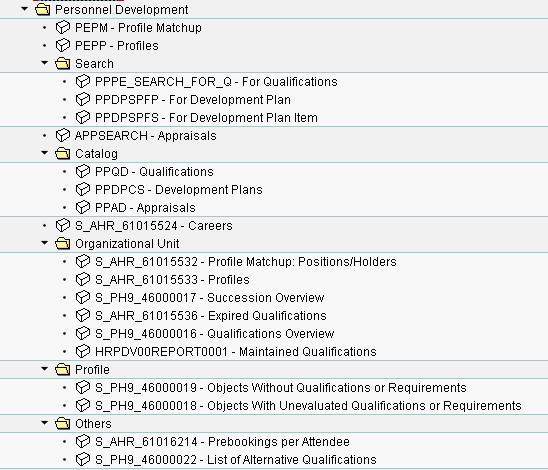This screenshot has height=470, width=548.
Task: Select the Catalog folder label
Action: (96, 154)
